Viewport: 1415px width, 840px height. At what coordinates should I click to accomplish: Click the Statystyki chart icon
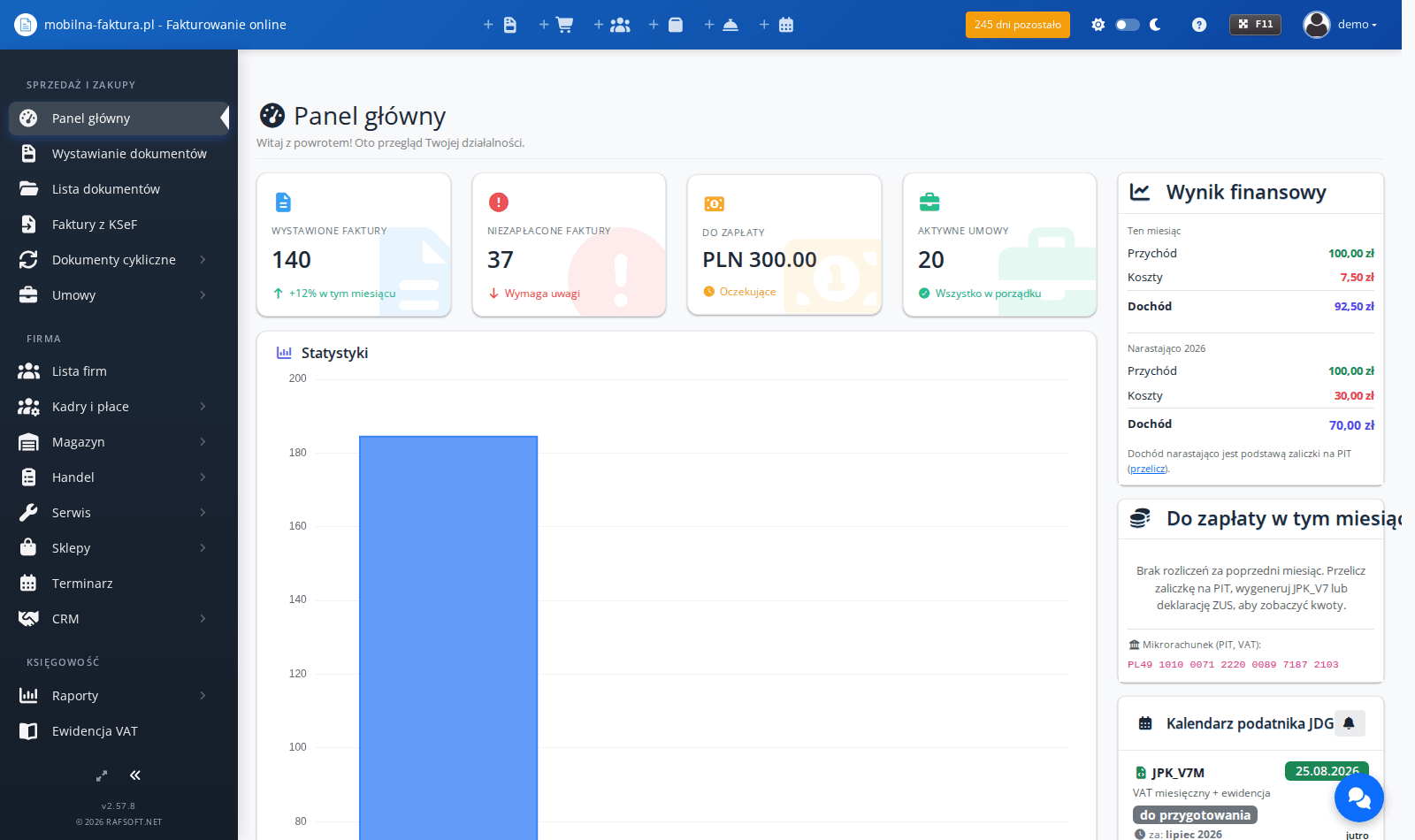tap(284, 353)
